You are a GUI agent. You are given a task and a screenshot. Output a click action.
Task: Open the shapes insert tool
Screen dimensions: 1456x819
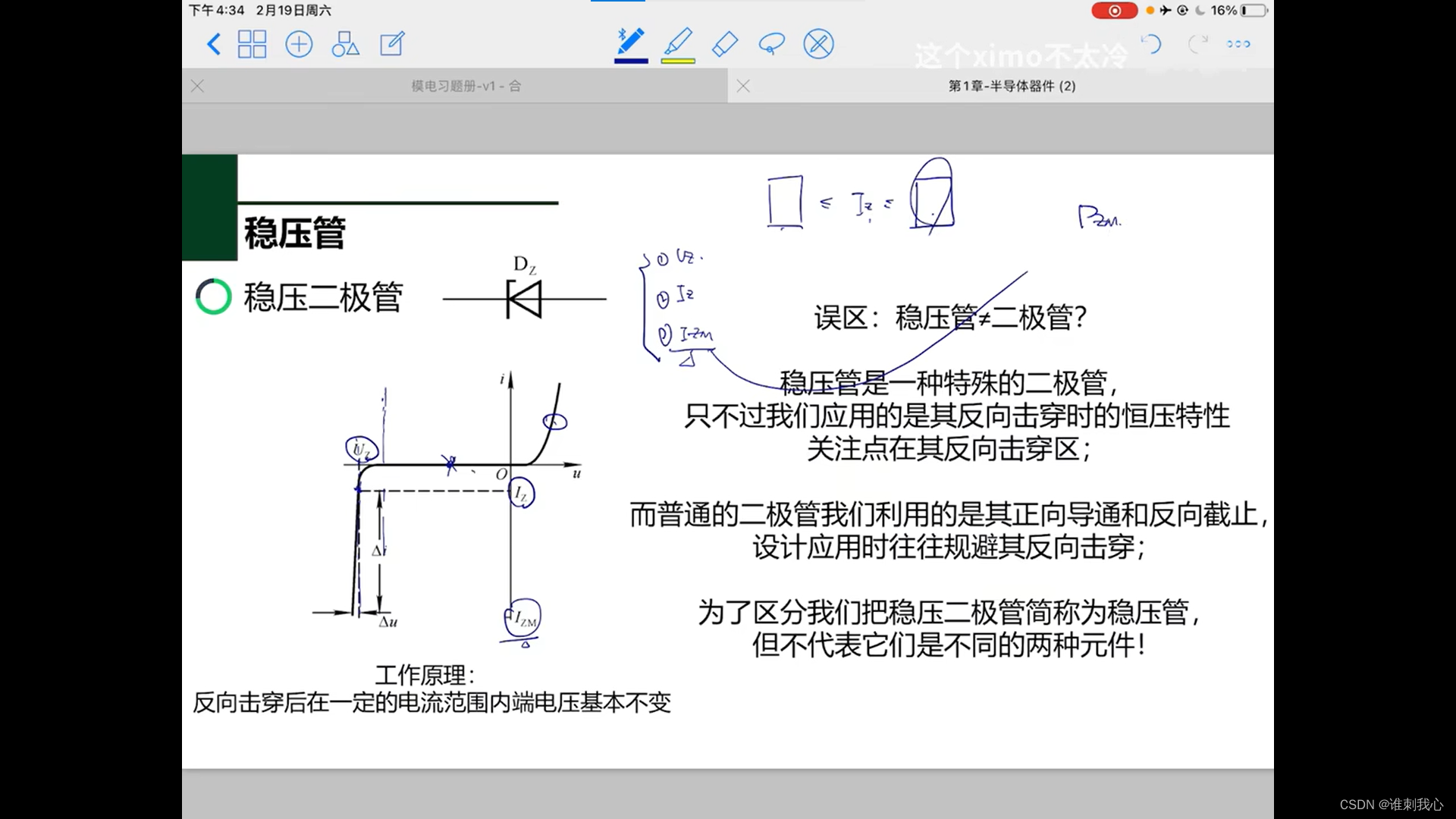345,44
